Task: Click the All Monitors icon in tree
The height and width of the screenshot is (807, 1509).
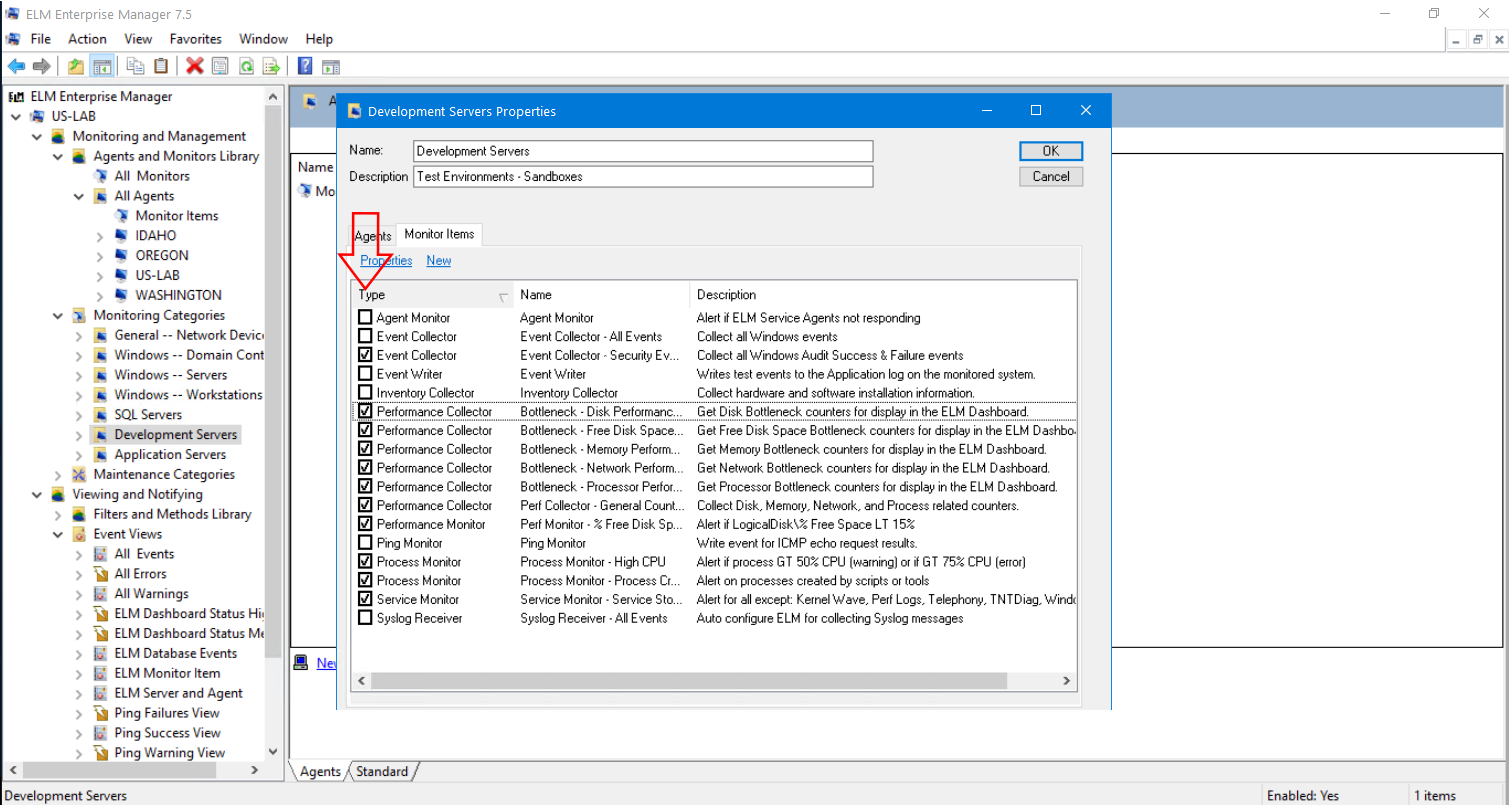Action: 100,176
